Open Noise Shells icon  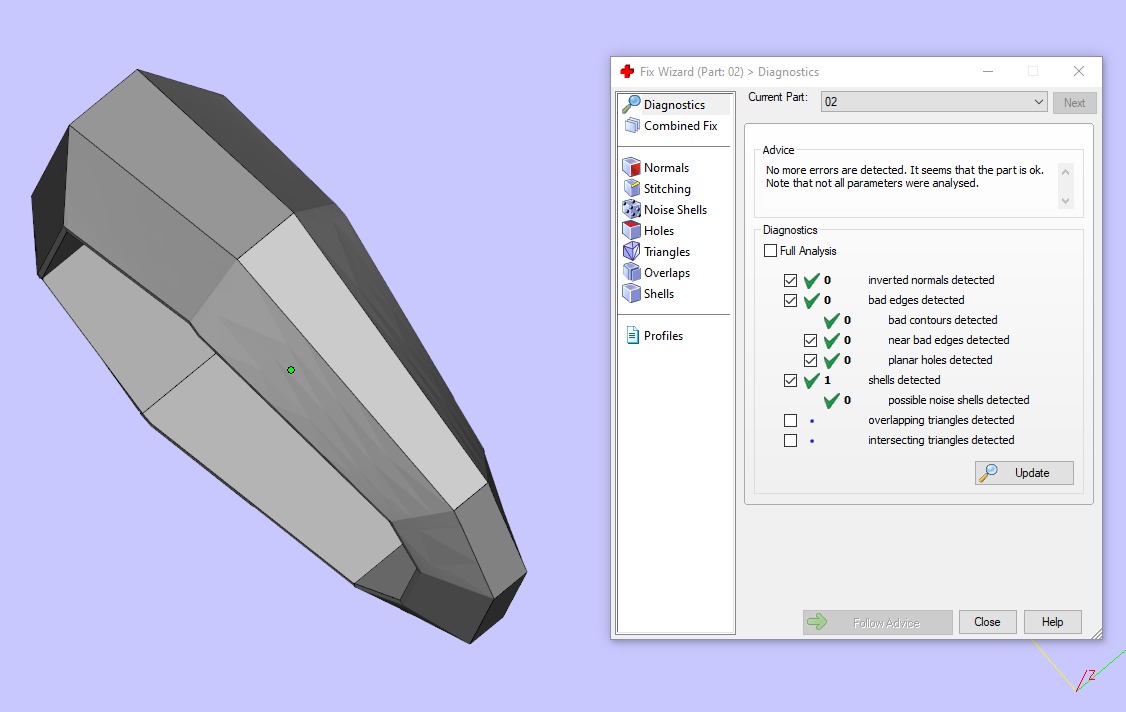click(631, 209)
